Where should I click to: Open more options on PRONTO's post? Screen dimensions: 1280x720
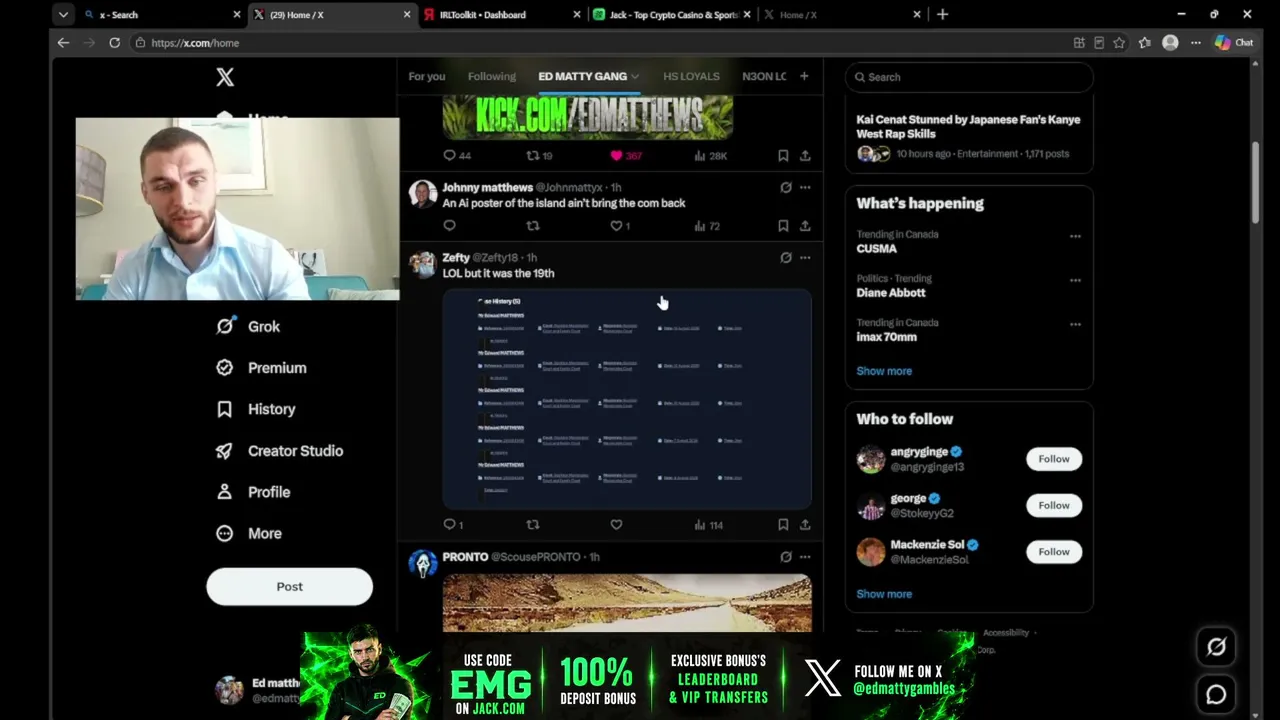(805, 557)
